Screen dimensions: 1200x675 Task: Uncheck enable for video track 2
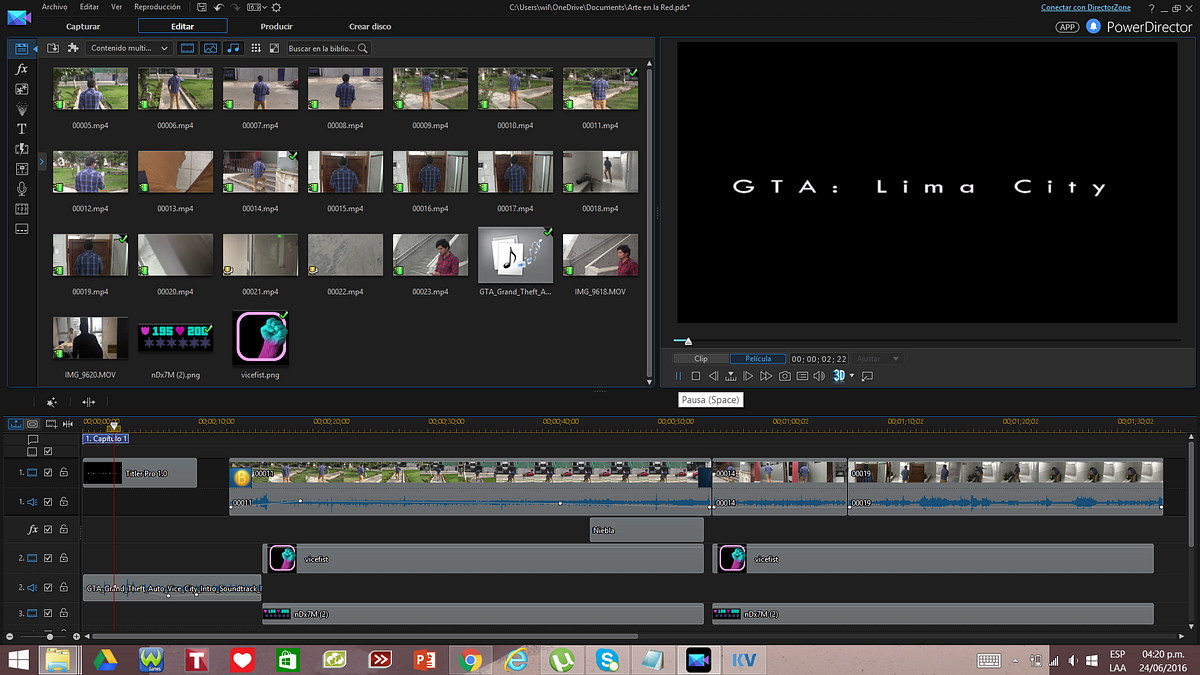[x=48, y=558]
